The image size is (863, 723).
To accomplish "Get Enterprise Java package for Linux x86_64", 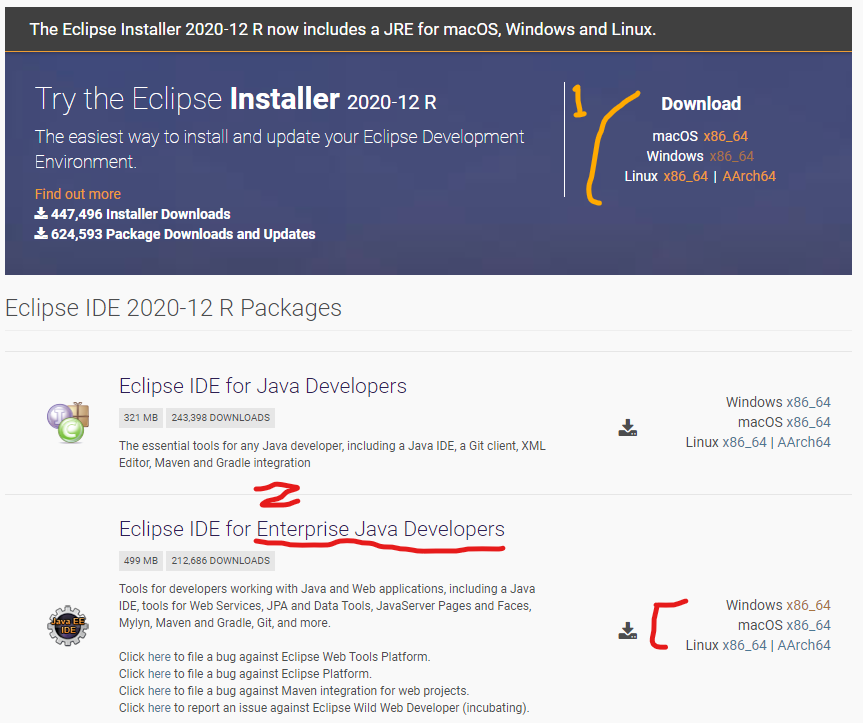I will [x=744, y=645].
